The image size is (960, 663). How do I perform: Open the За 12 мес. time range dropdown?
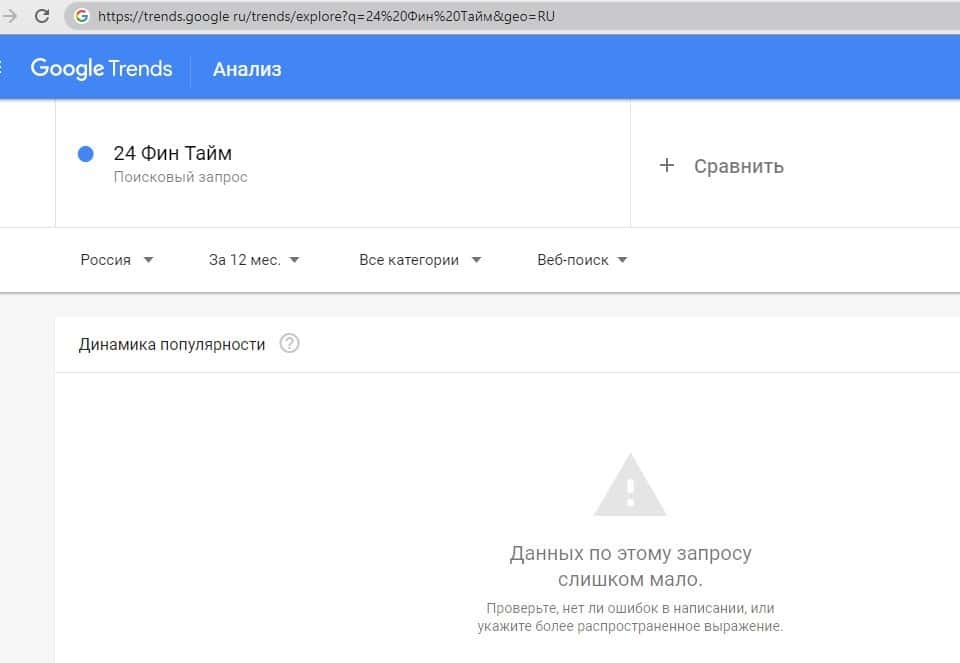point(254,260)
